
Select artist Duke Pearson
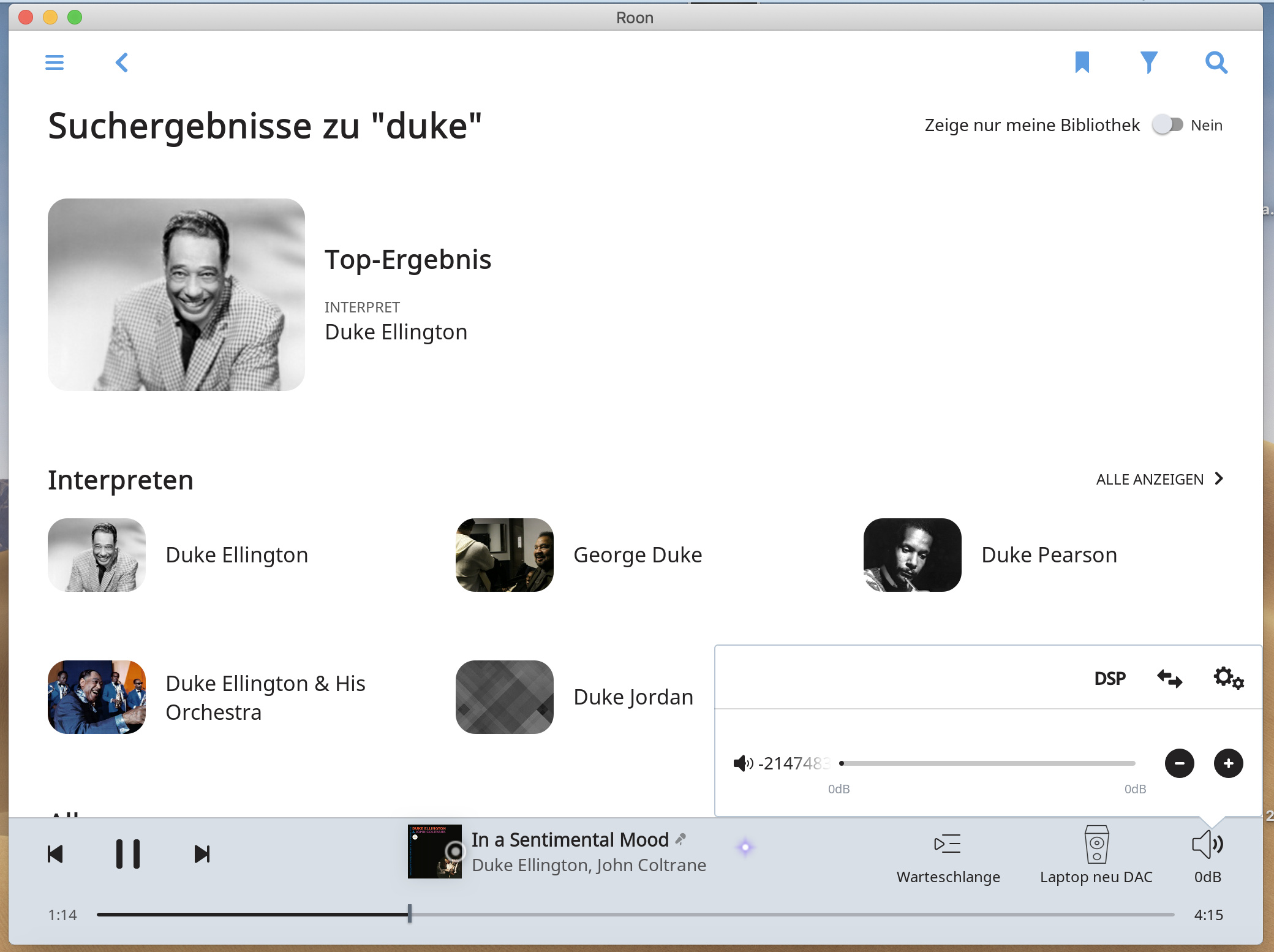[1049, 555]
